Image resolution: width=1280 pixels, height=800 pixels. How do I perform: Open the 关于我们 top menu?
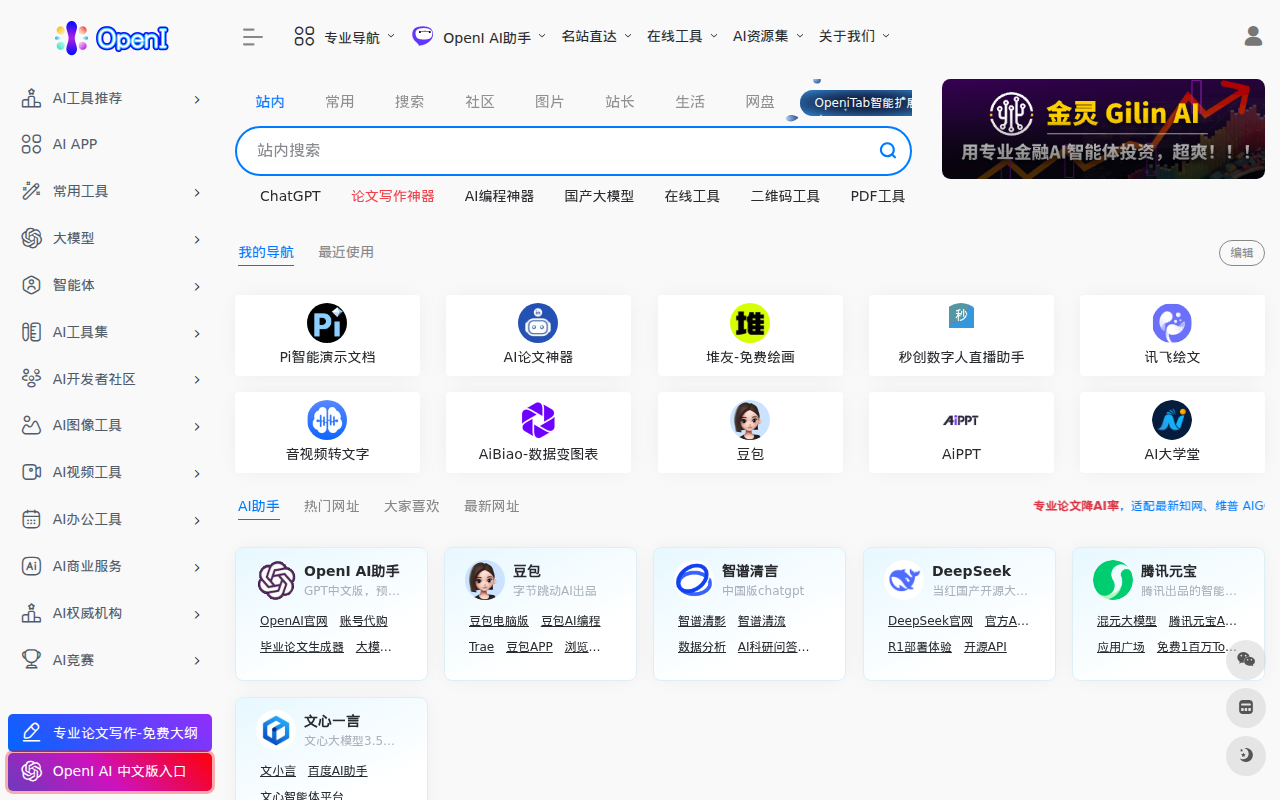[x=855, y=36]
